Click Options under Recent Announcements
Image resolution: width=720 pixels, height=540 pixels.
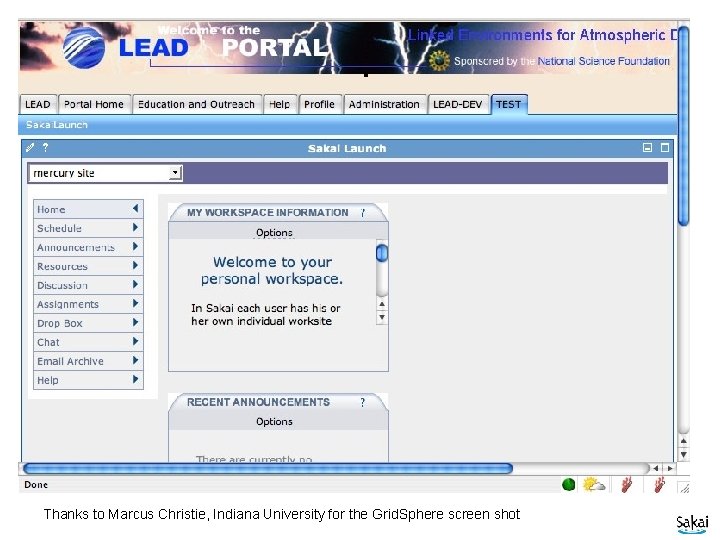click(274, 422)
